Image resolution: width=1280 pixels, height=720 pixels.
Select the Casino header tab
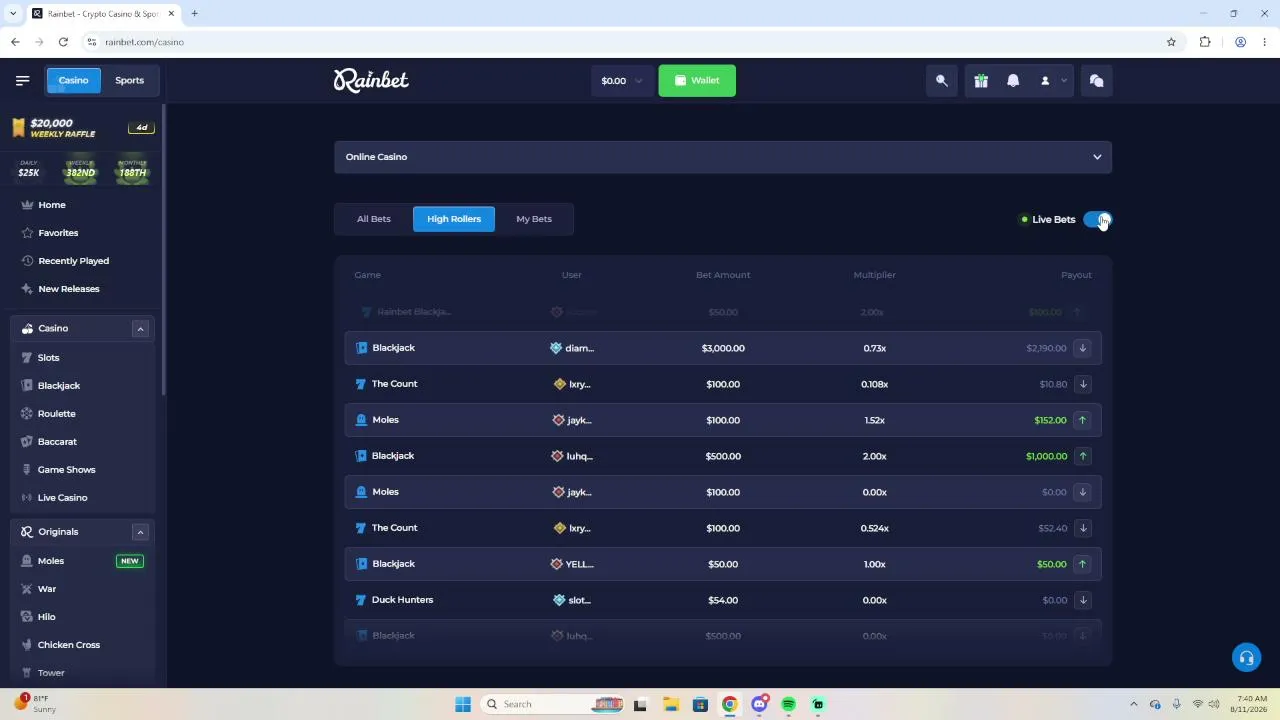click(73, 81)
